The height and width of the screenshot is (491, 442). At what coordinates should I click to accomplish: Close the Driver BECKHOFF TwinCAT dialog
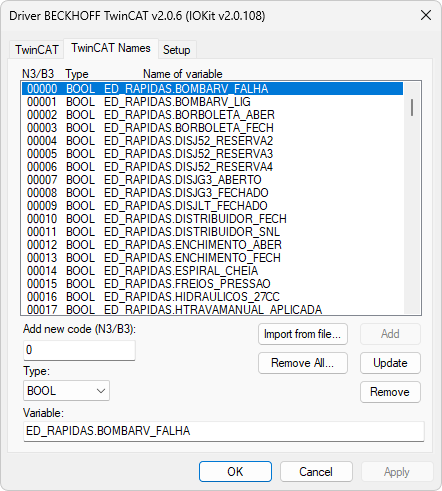(426, 15)
